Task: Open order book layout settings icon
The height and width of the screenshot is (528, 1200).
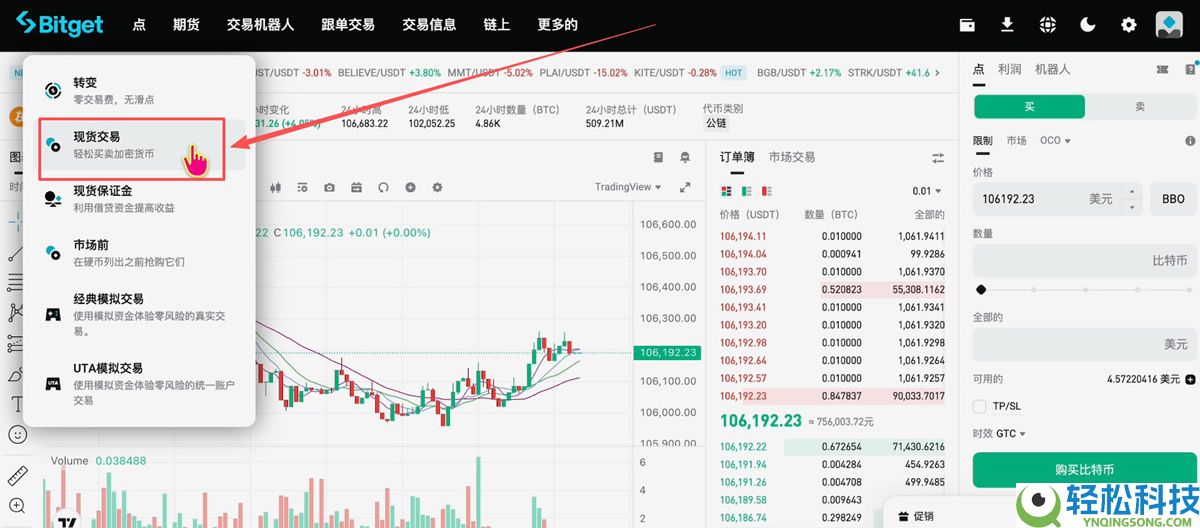Action: pos(938,158)
